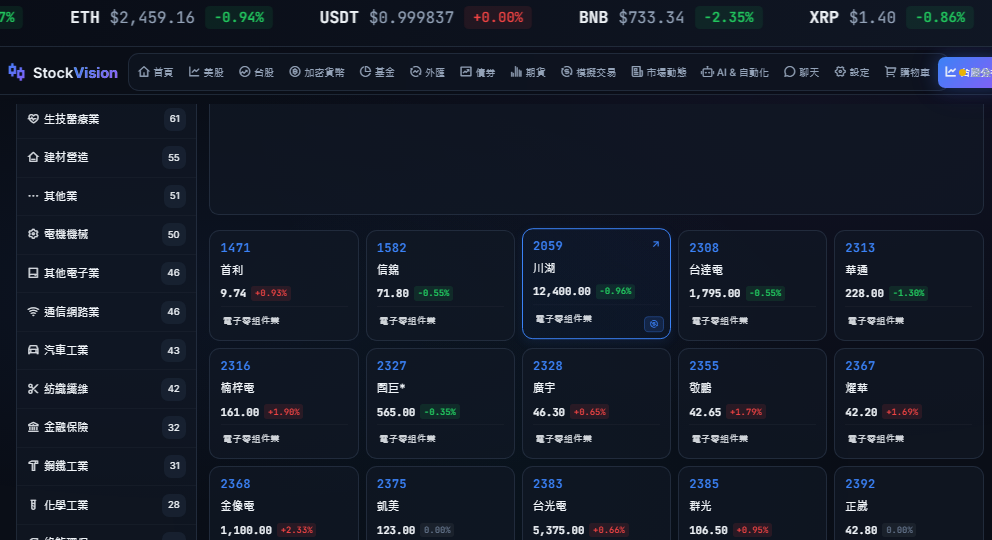Open stock code 2375 凱美

tap(392, 484)
